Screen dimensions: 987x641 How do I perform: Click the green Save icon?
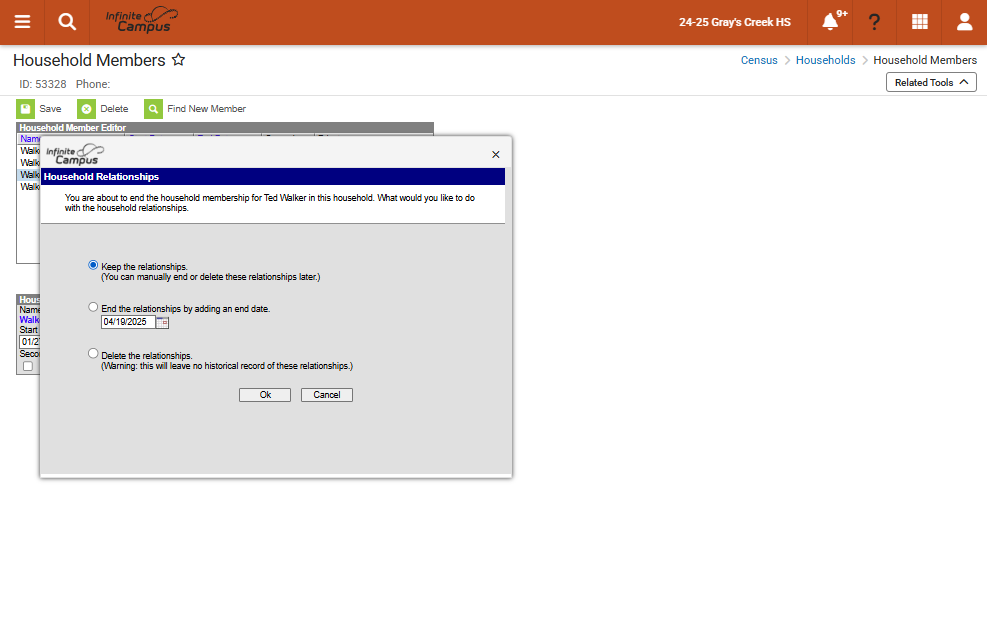pos(26,109)
